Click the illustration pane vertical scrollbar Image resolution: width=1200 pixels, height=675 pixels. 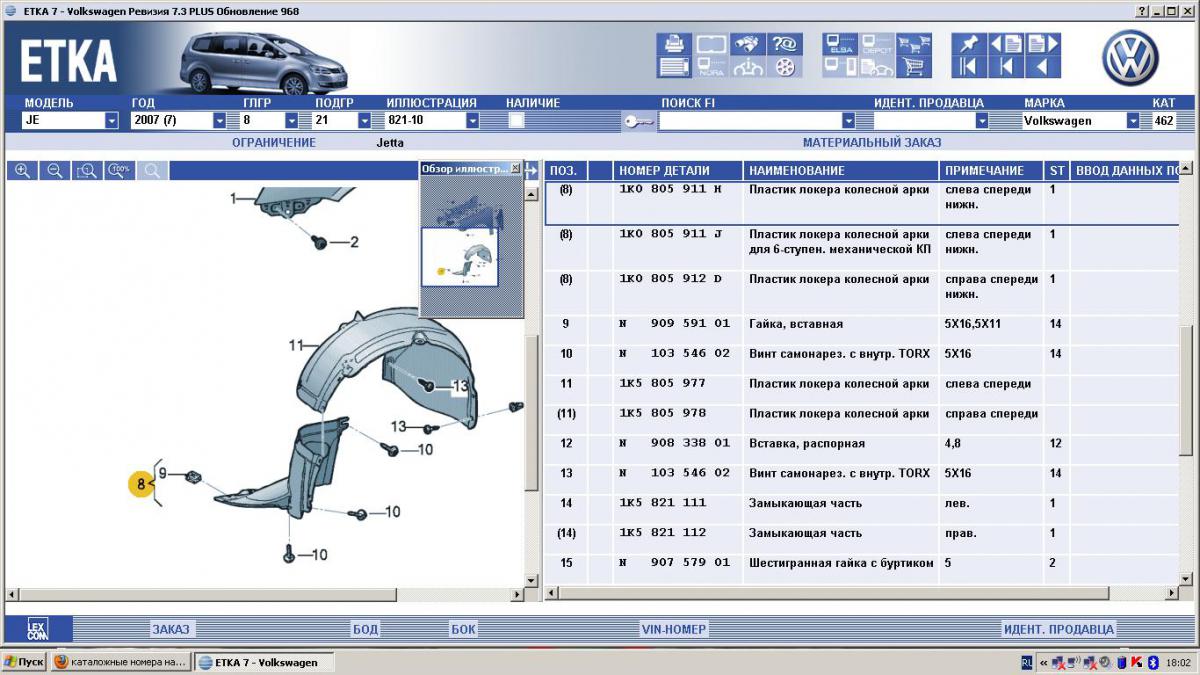point(531,412)
